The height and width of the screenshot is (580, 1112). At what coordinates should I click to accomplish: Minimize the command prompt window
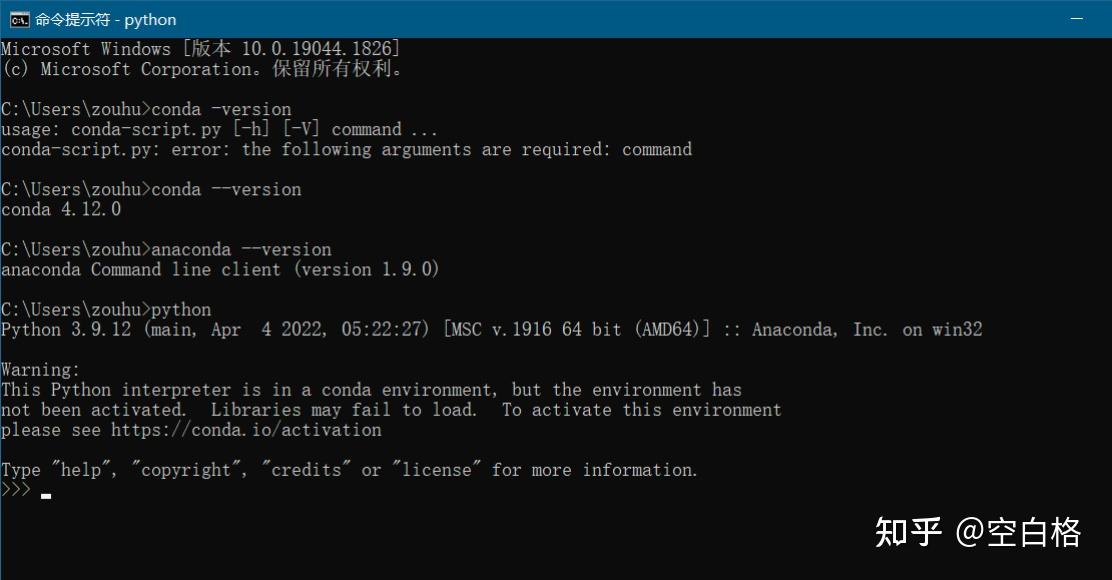point(1076,19)
